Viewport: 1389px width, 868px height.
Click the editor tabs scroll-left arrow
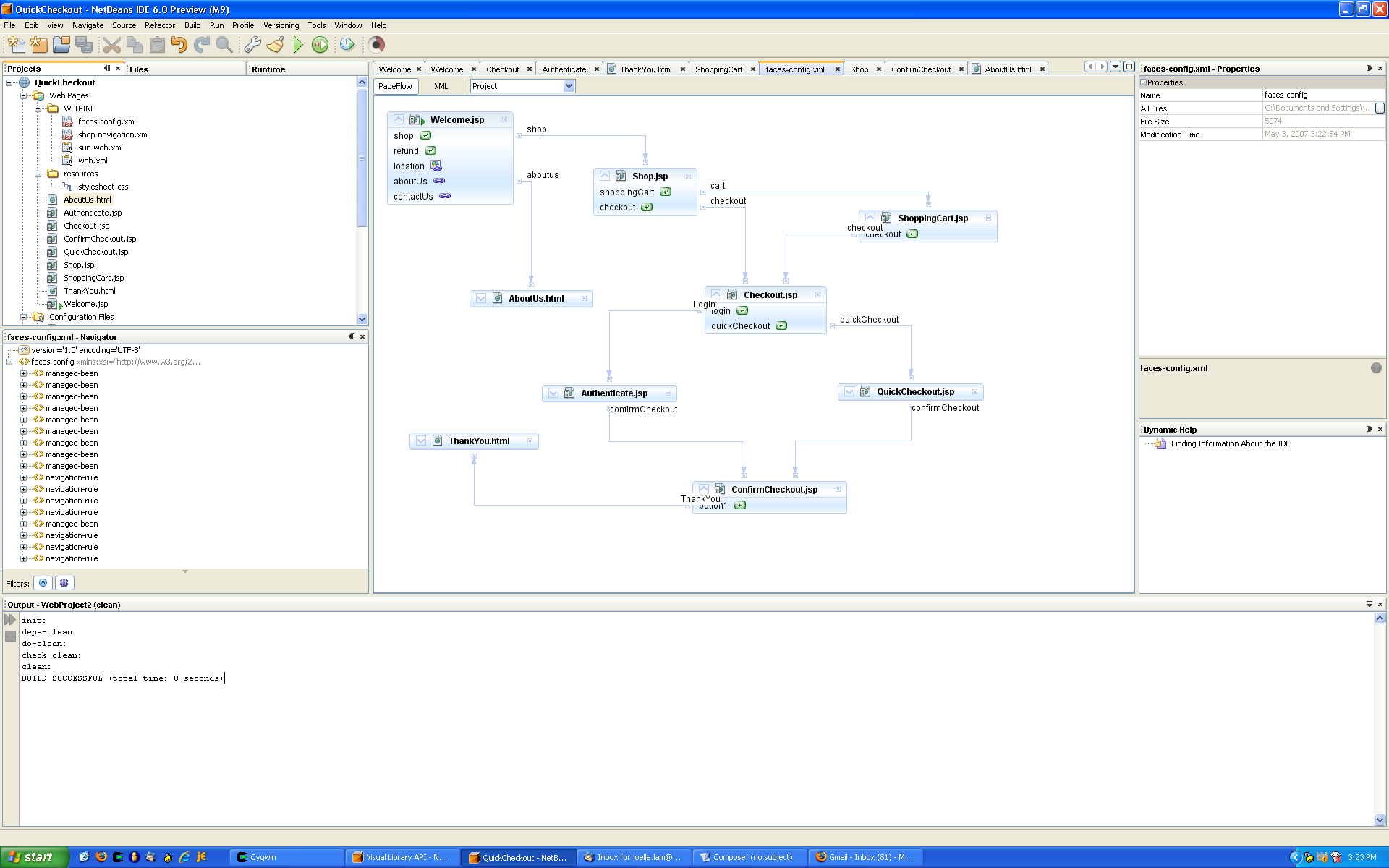point(1090,67)
